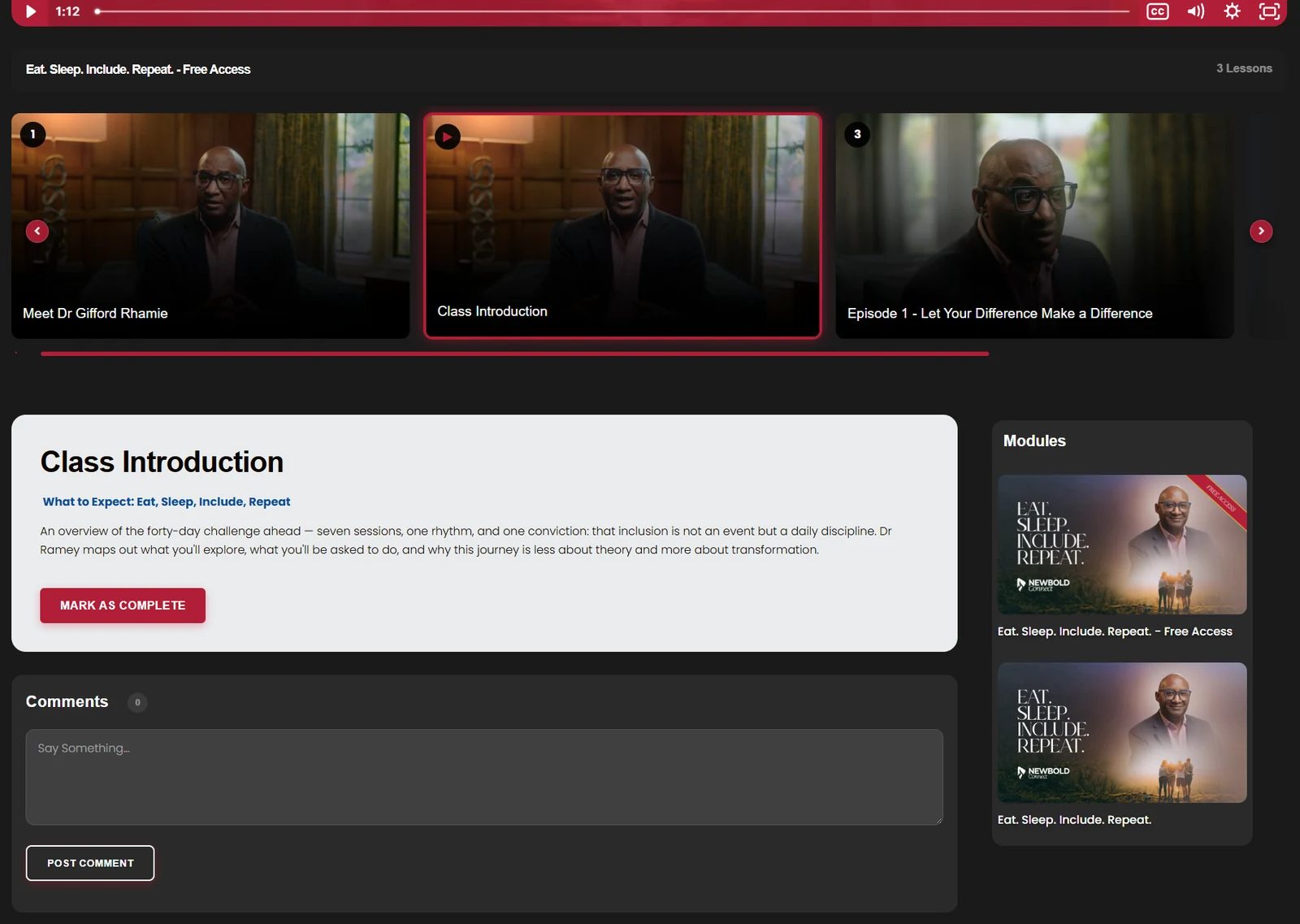Toggle closed captions CC icon

point(1157,11)
